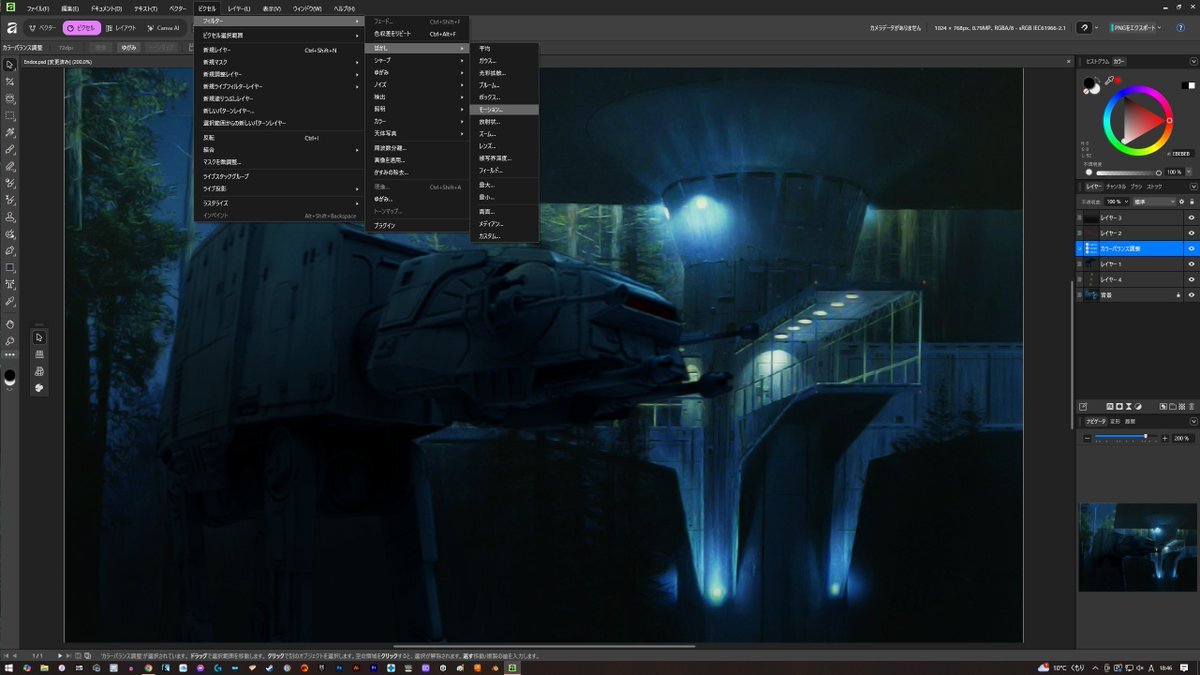This screenshot has width=1200, height=675.
Task: Select the Clone stamp tool
Action: pyautogui.click(x=10, y=217)
